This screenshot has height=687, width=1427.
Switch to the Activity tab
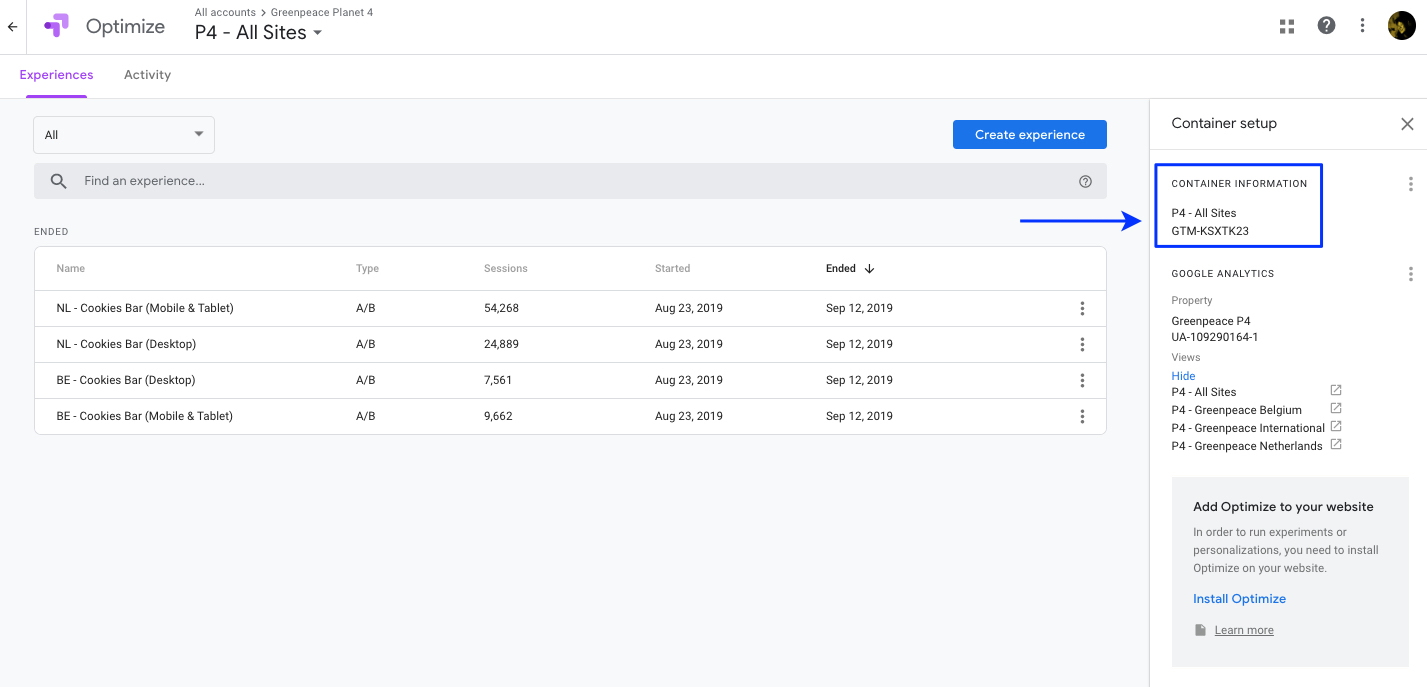tap(147, 75)
